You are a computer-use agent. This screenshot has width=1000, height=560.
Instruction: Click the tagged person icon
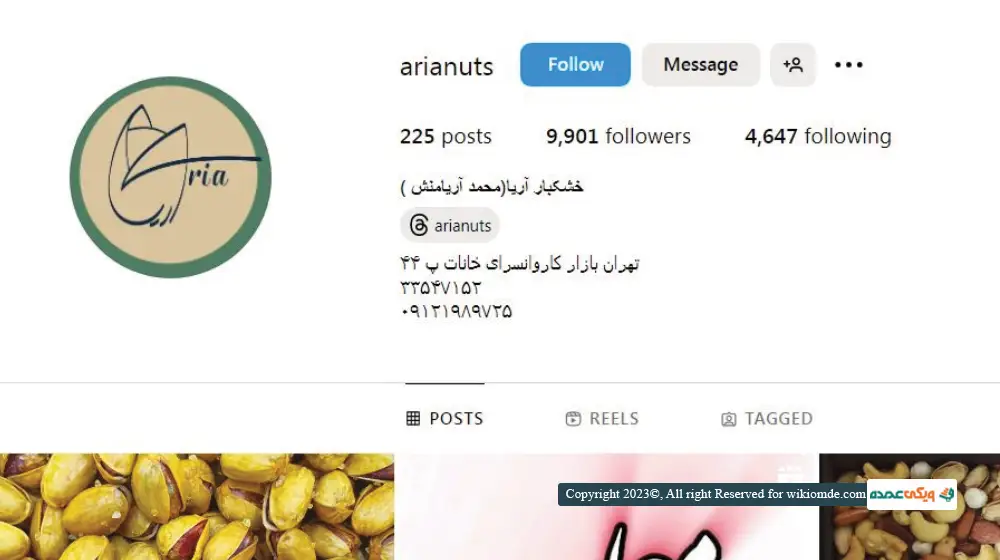728,419
